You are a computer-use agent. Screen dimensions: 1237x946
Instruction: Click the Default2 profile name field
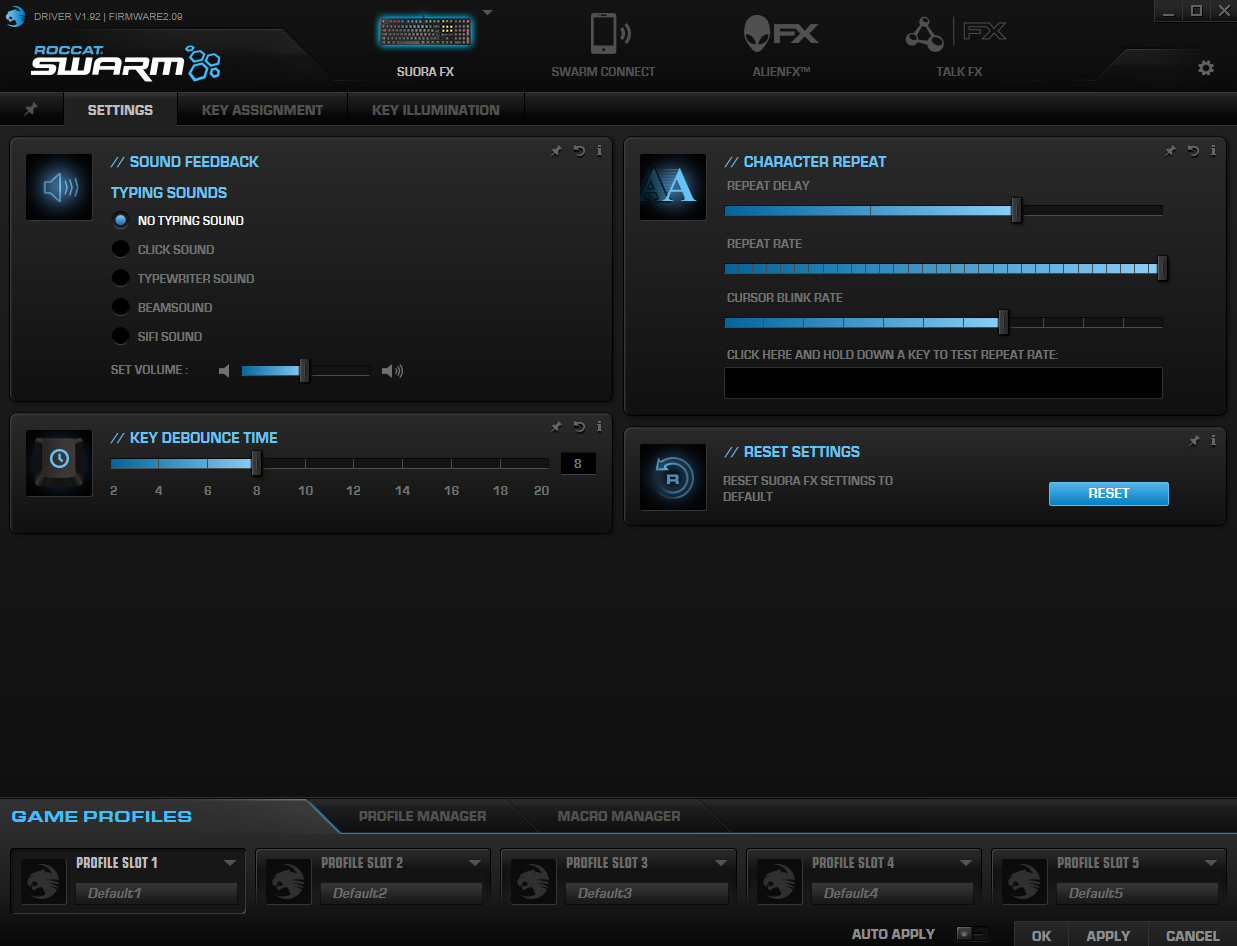tap(402, 893)
